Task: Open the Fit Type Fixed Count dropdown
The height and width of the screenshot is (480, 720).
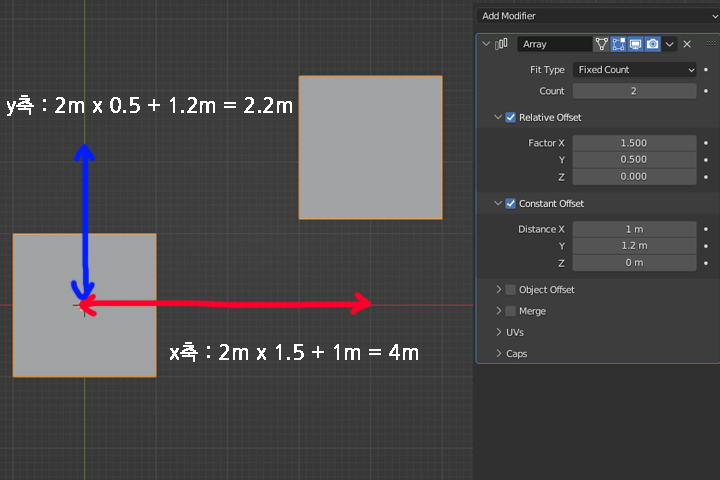Action: 635,70
